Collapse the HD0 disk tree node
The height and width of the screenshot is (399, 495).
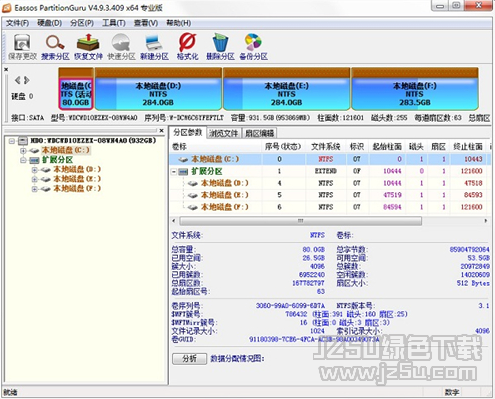coord(12,141)
